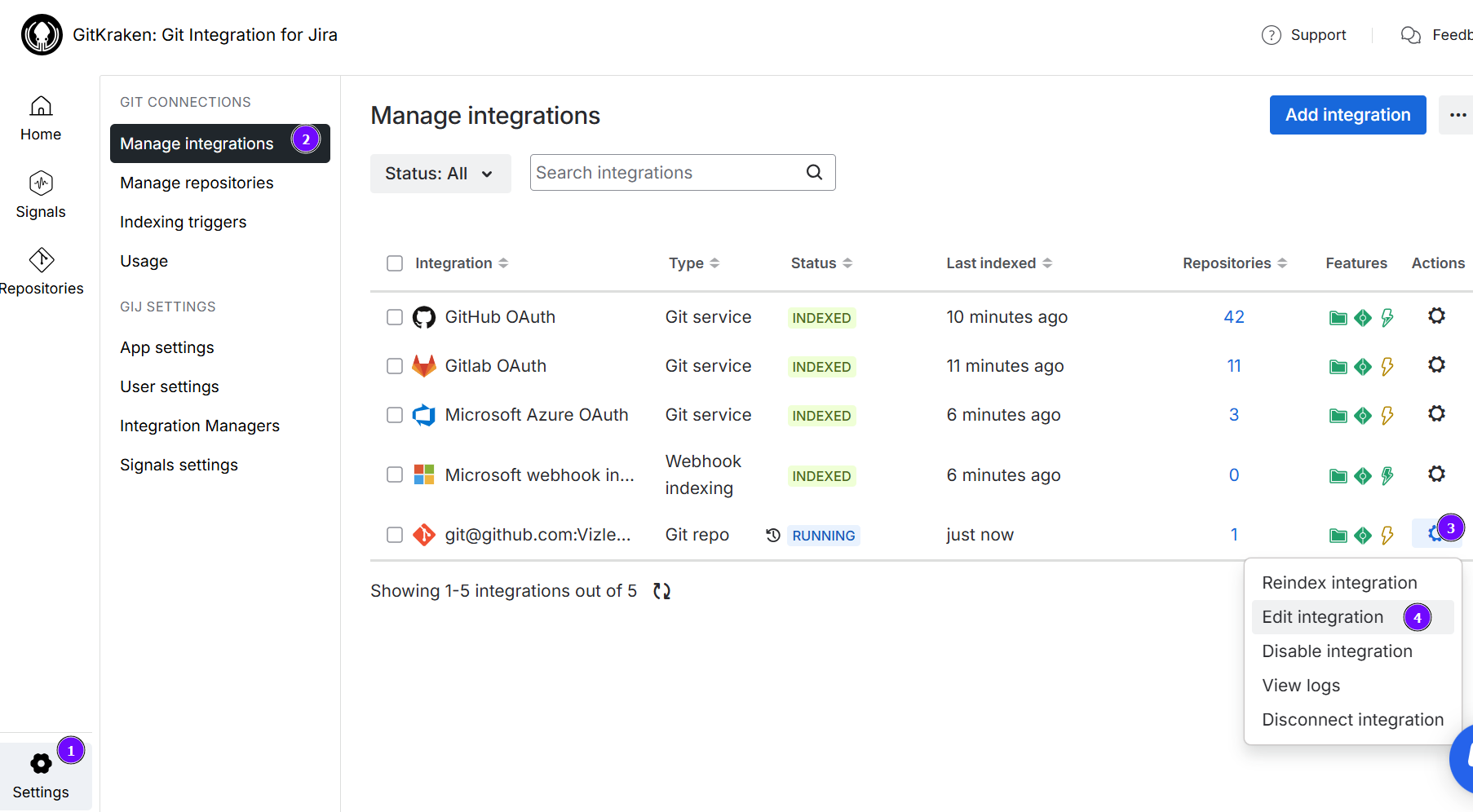The image size is (1473, 812).
Task: Click the Add integration button
Action: tap(1347, 115)
